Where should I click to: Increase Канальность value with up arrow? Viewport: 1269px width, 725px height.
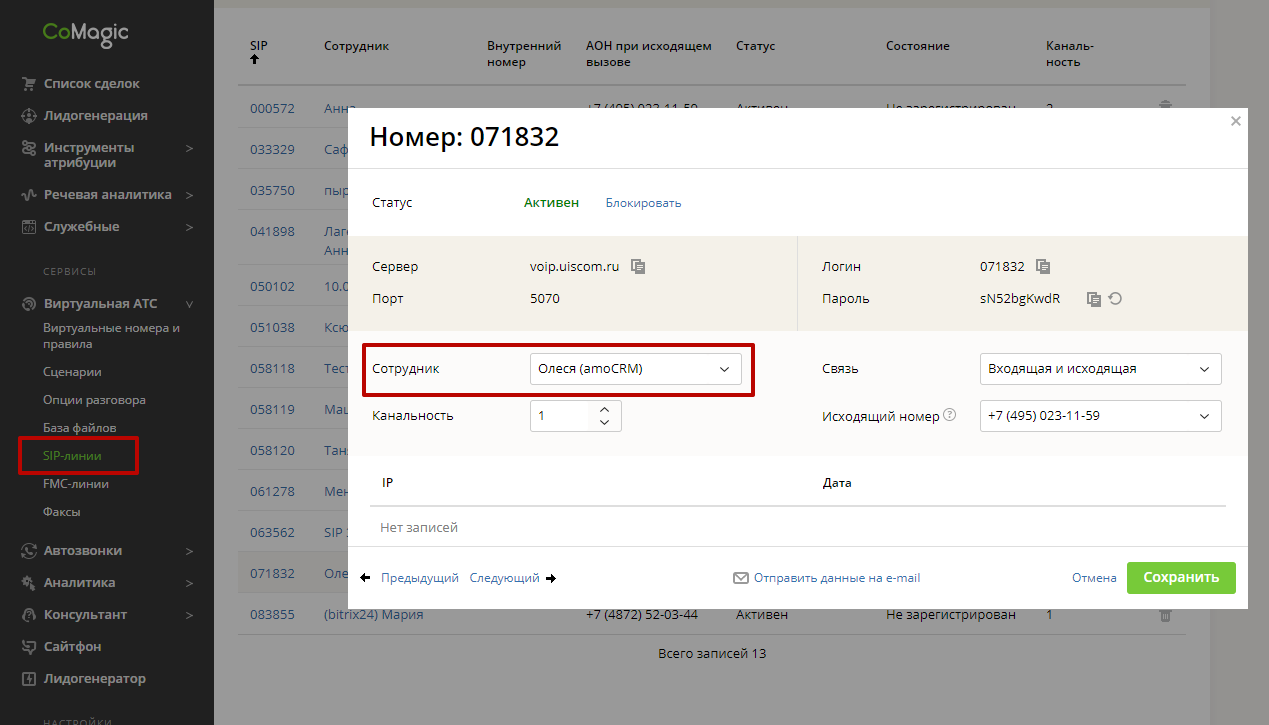(x=604, y=409)
